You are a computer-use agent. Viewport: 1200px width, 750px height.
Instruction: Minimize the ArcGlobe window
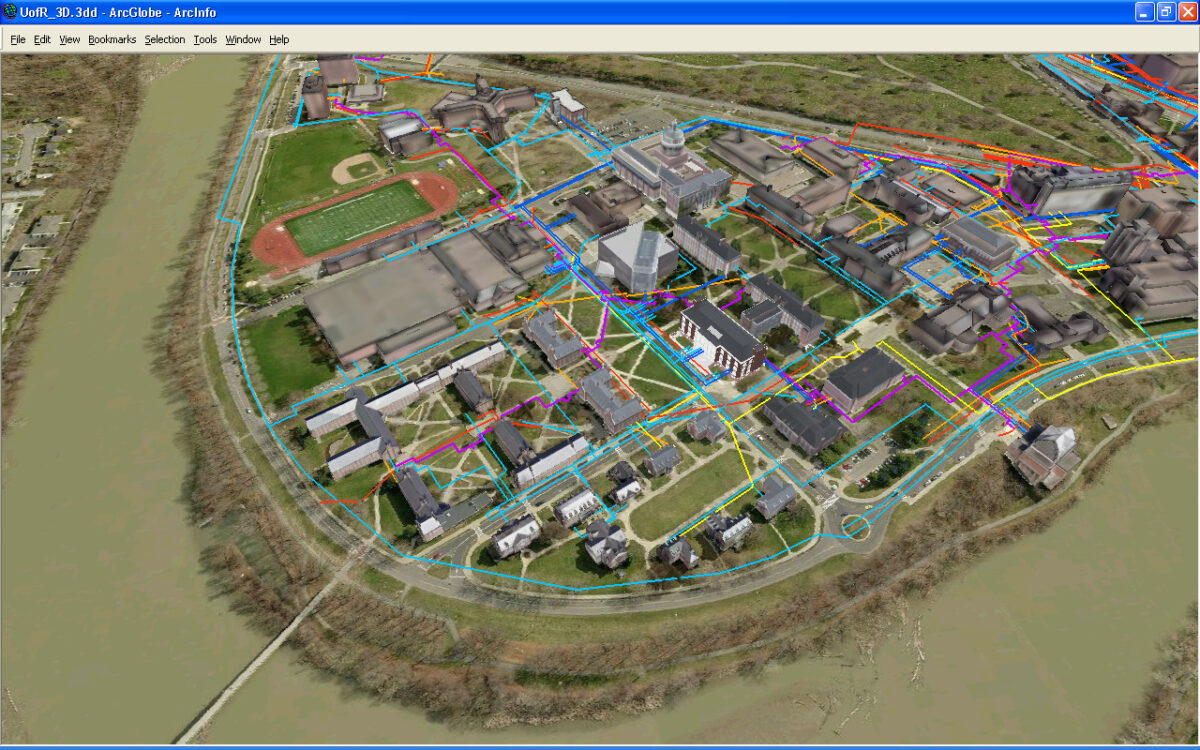1145,12
